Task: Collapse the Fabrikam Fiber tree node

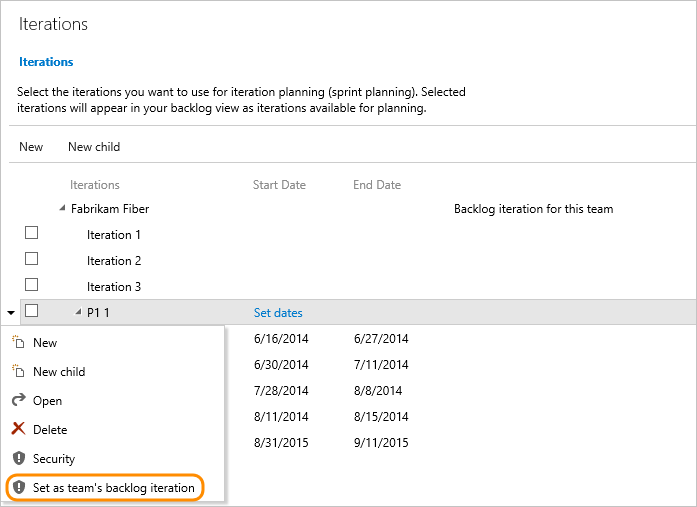Action: point(63,208)
